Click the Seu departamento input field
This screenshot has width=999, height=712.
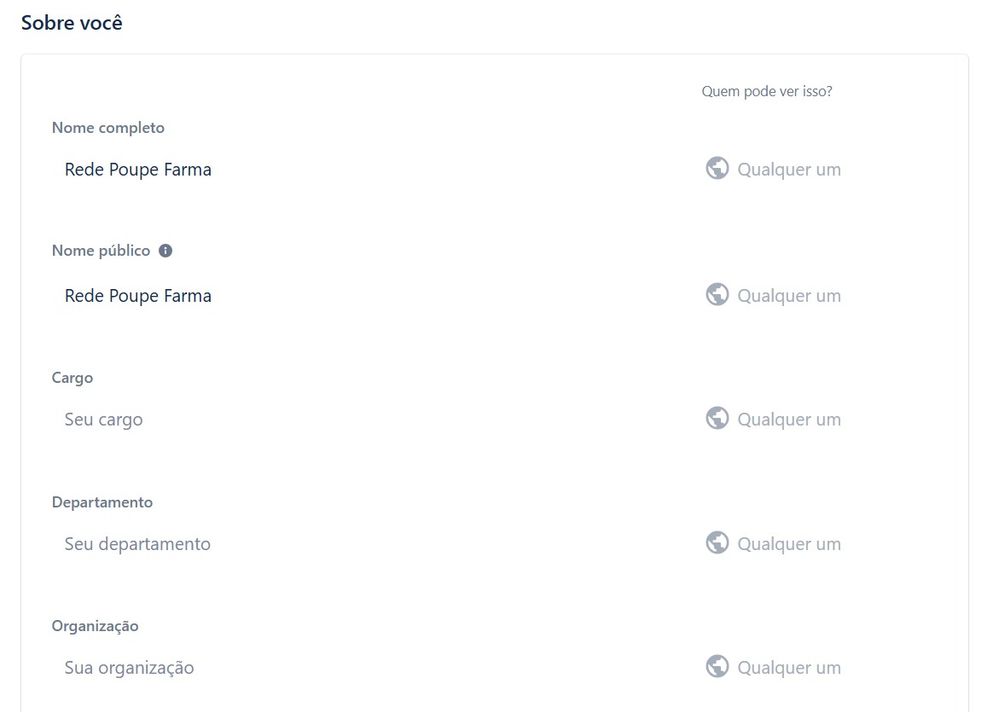point(370,544)
